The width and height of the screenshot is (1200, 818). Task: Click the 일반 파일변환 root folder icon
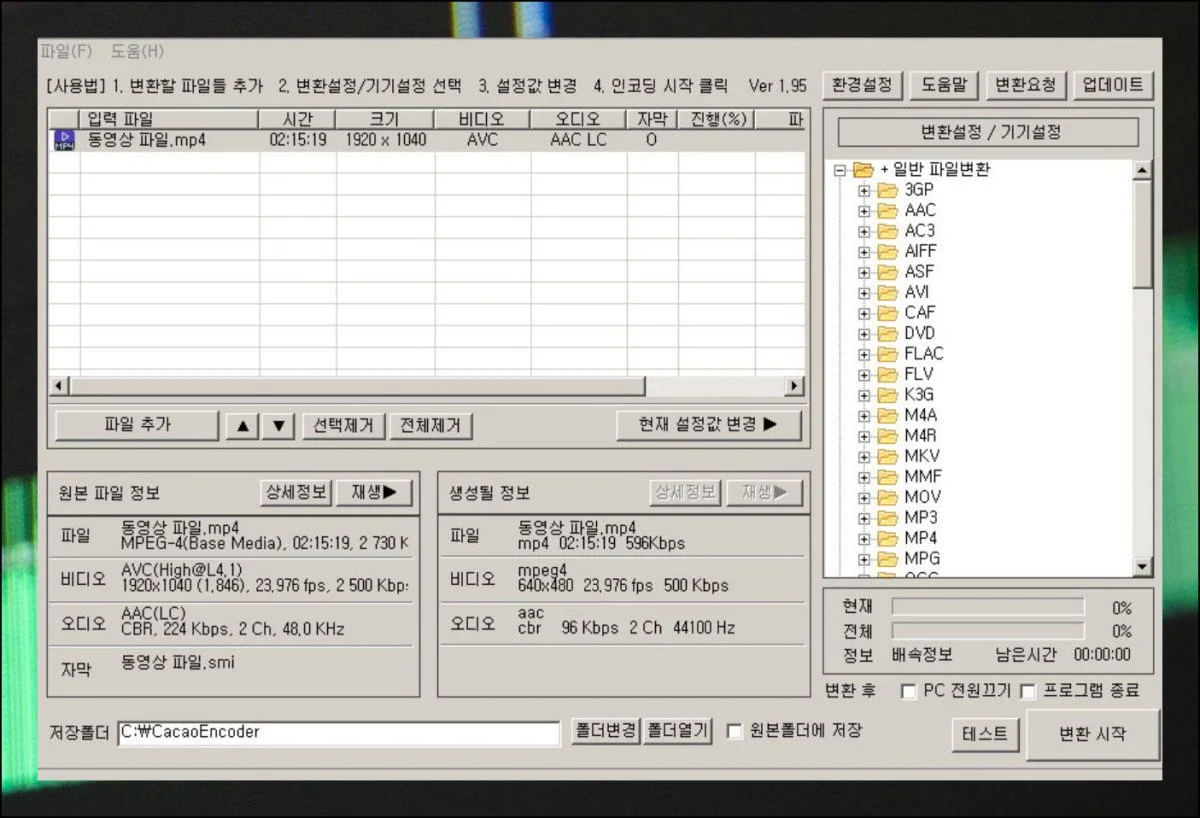coord(863,170)
